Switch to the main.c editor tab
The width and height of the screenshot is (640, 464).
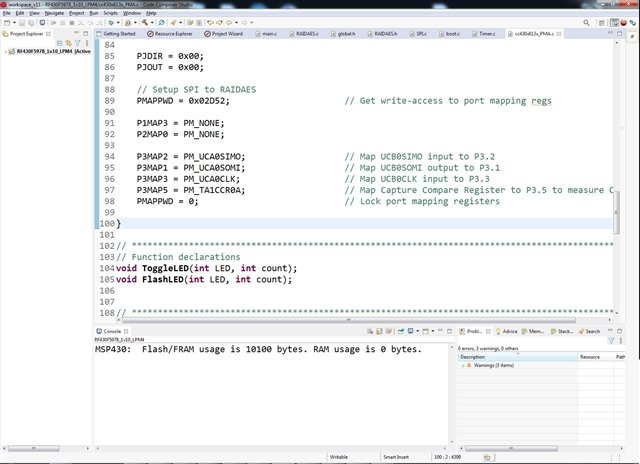[269, 33]
